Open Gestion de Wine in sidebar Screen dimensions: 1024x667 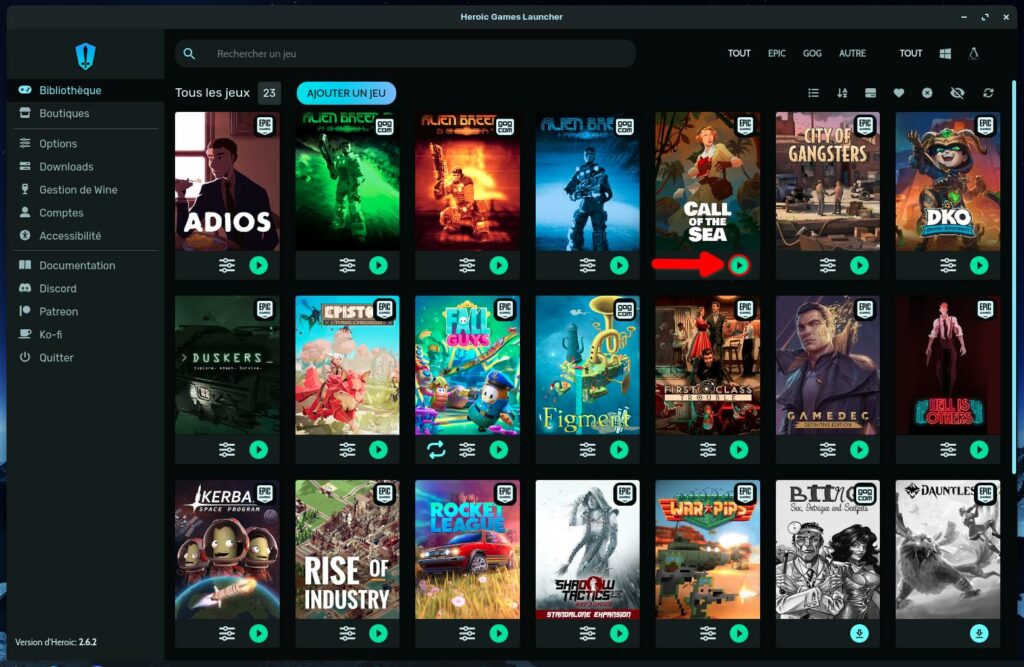[x=78, y=190]
